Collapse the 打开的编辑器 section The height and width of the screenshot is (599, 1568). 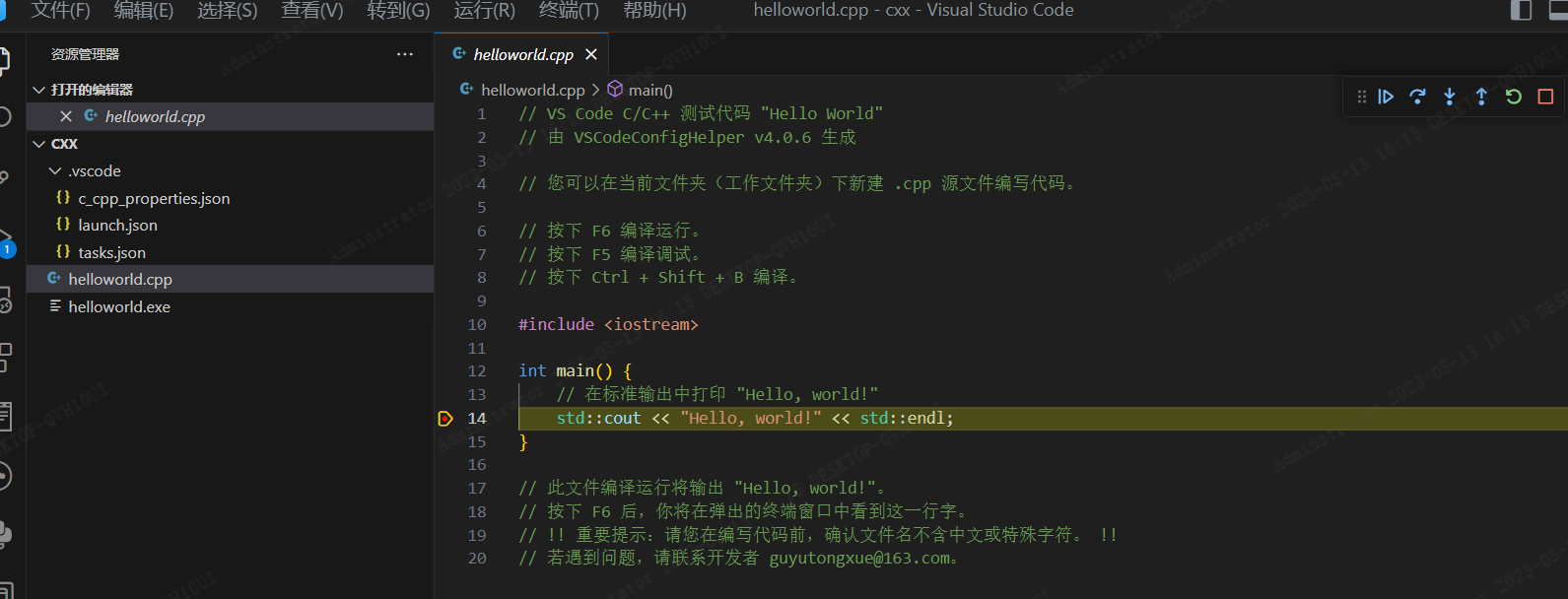tap(39, 90)
